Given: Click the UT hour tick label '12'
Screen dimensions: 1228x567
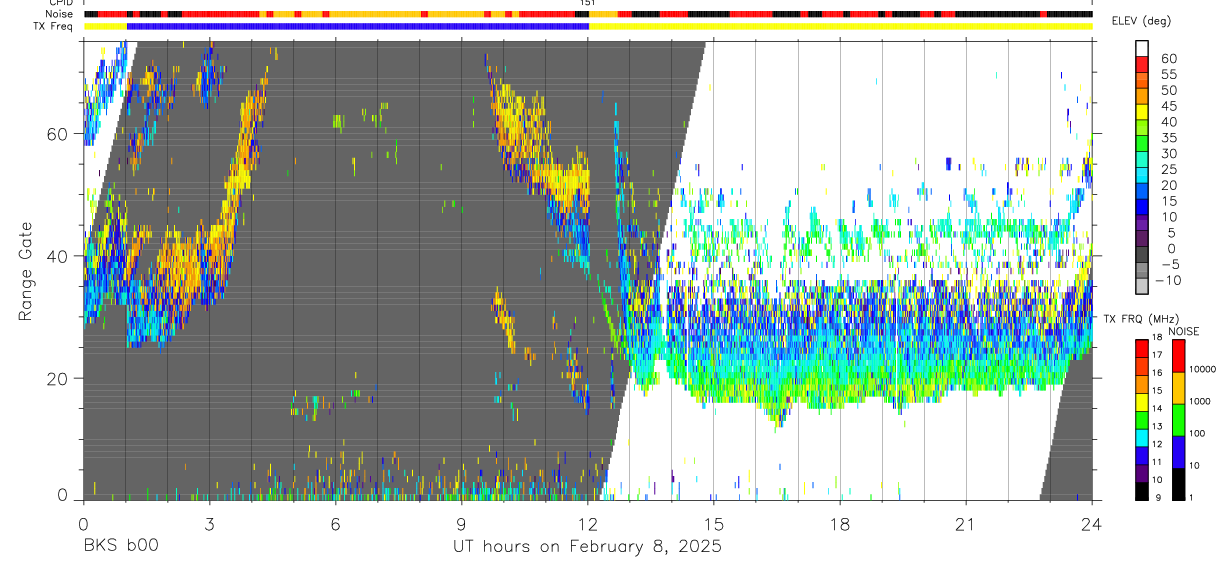Looking at the screenshot, I should click(588, 524).
